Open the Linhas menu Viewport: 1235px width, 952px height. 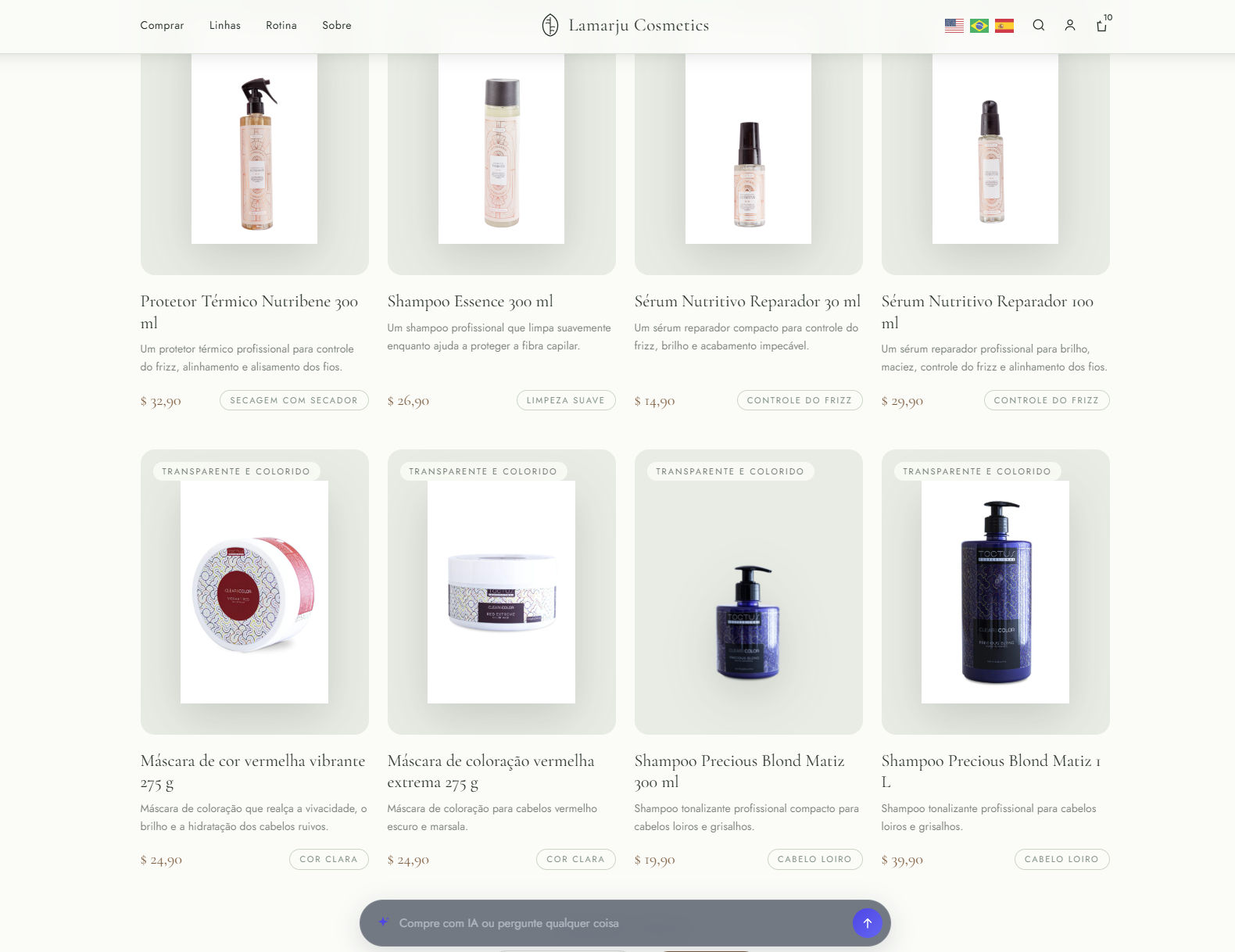coord(225,25)
